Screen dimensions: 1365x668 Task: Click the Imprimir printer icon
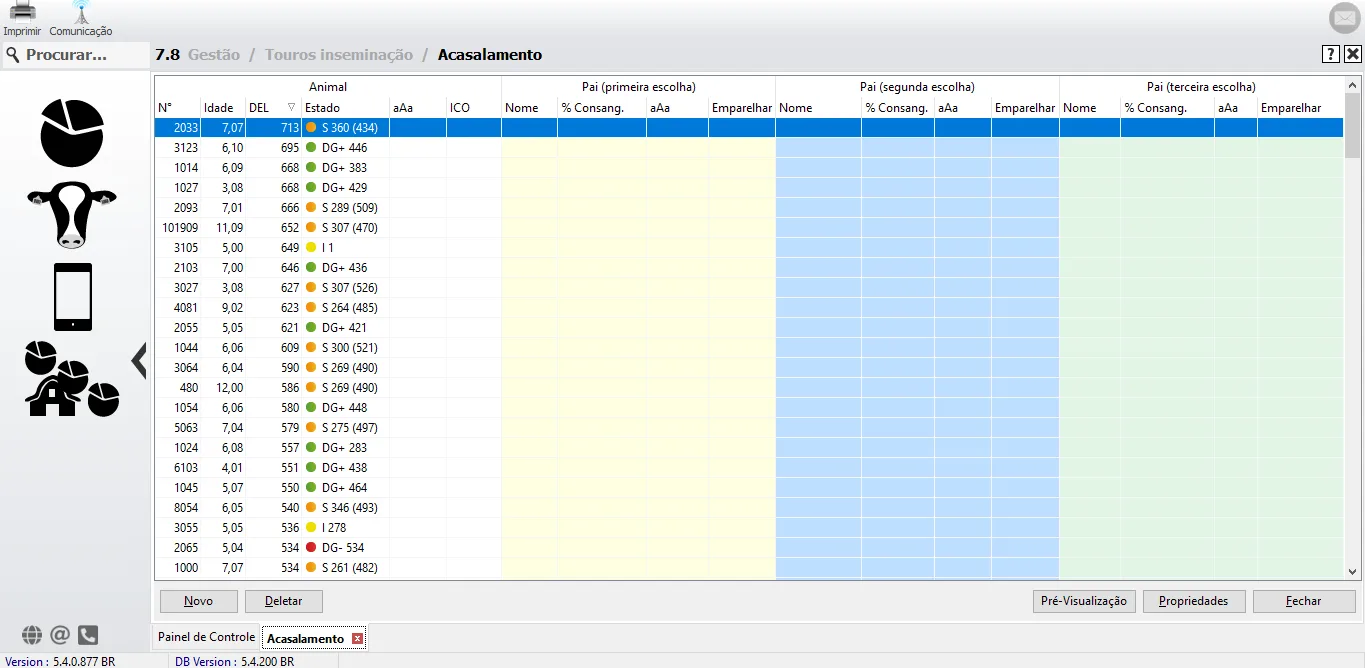click(22, 13)
